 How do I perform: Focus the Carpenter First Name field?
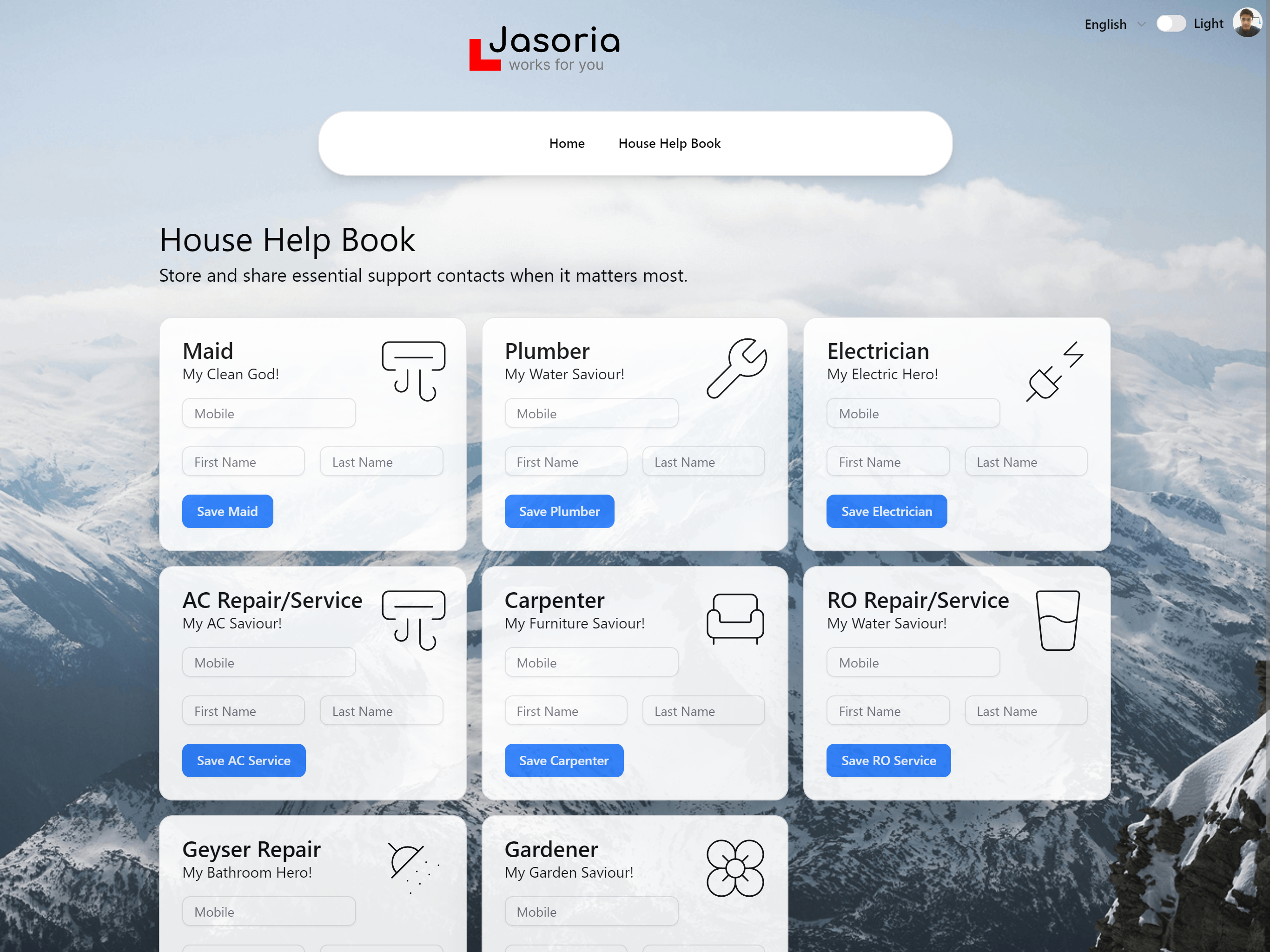tap(566, 711)
